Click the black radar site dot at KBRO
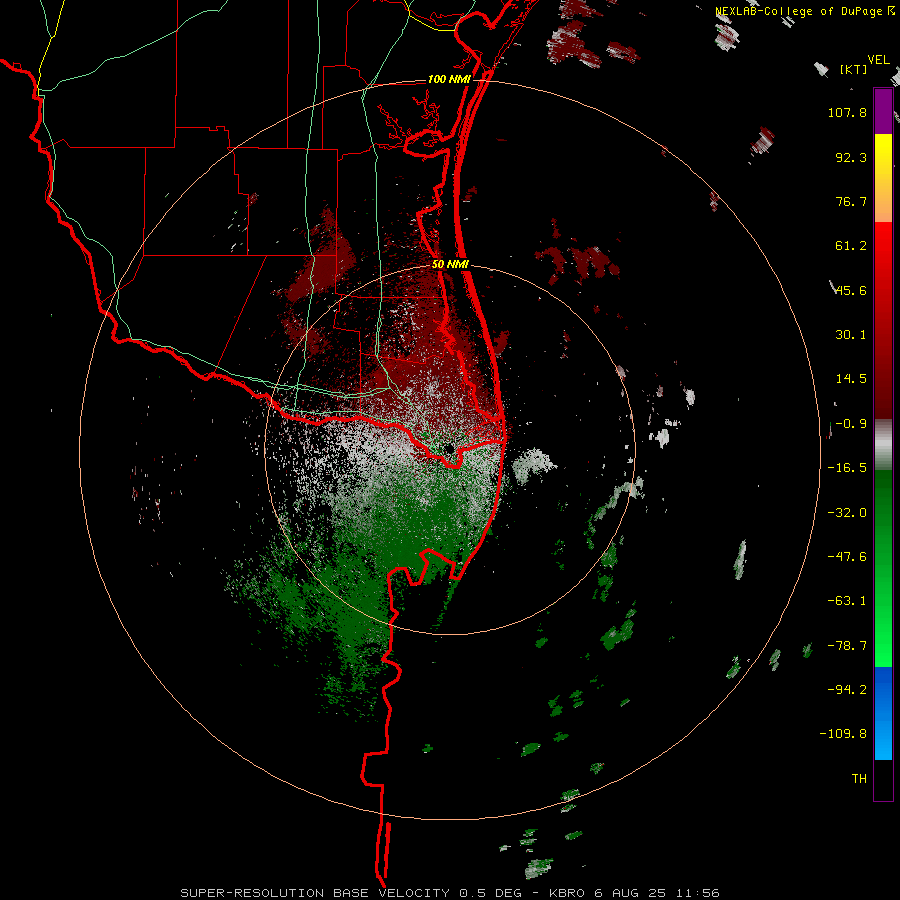Image resolution: width=900 pixels, height=900 pixels. tap(448, 448)
